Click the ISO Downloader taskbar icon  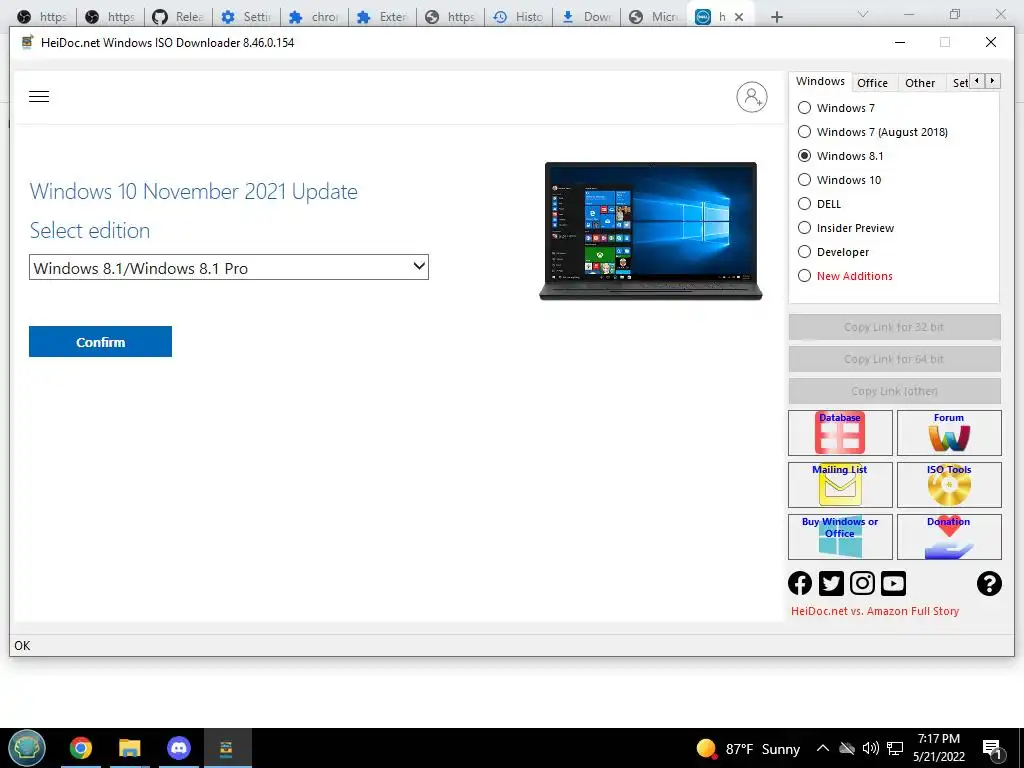point(227,748)
